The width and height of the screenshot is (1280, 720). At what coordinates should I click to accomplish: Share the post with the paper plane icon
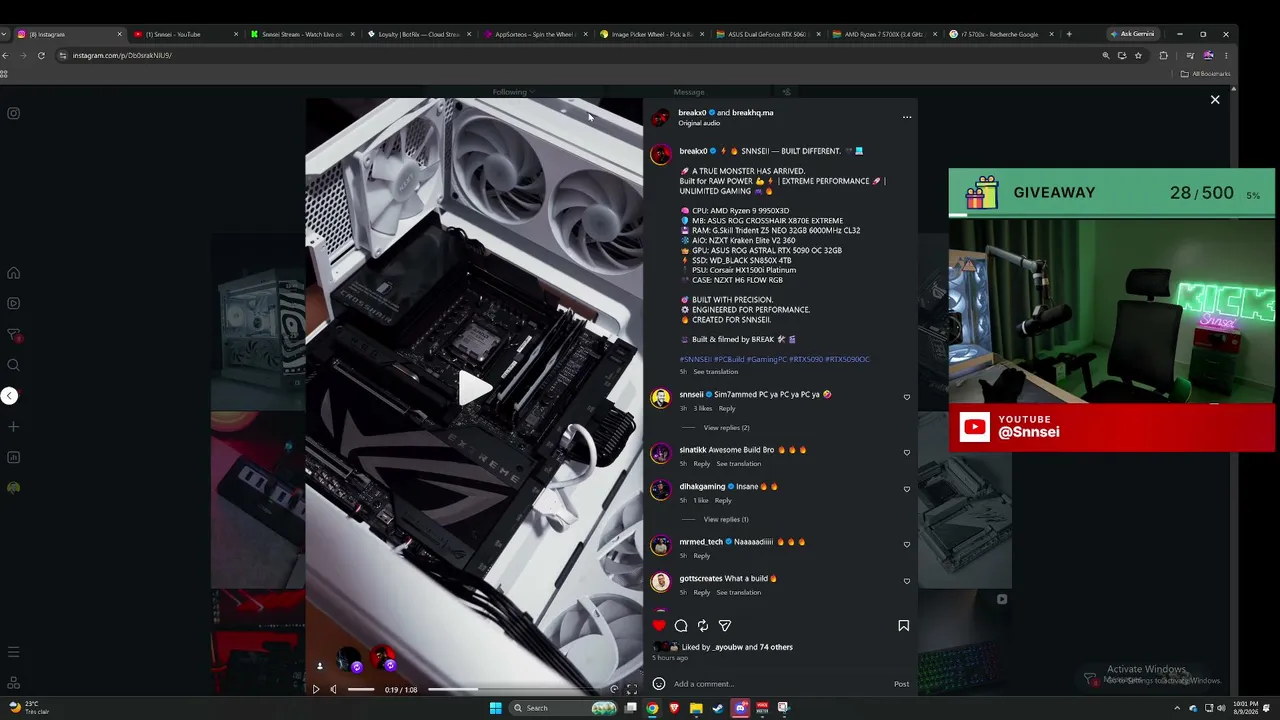pos(725,626)
